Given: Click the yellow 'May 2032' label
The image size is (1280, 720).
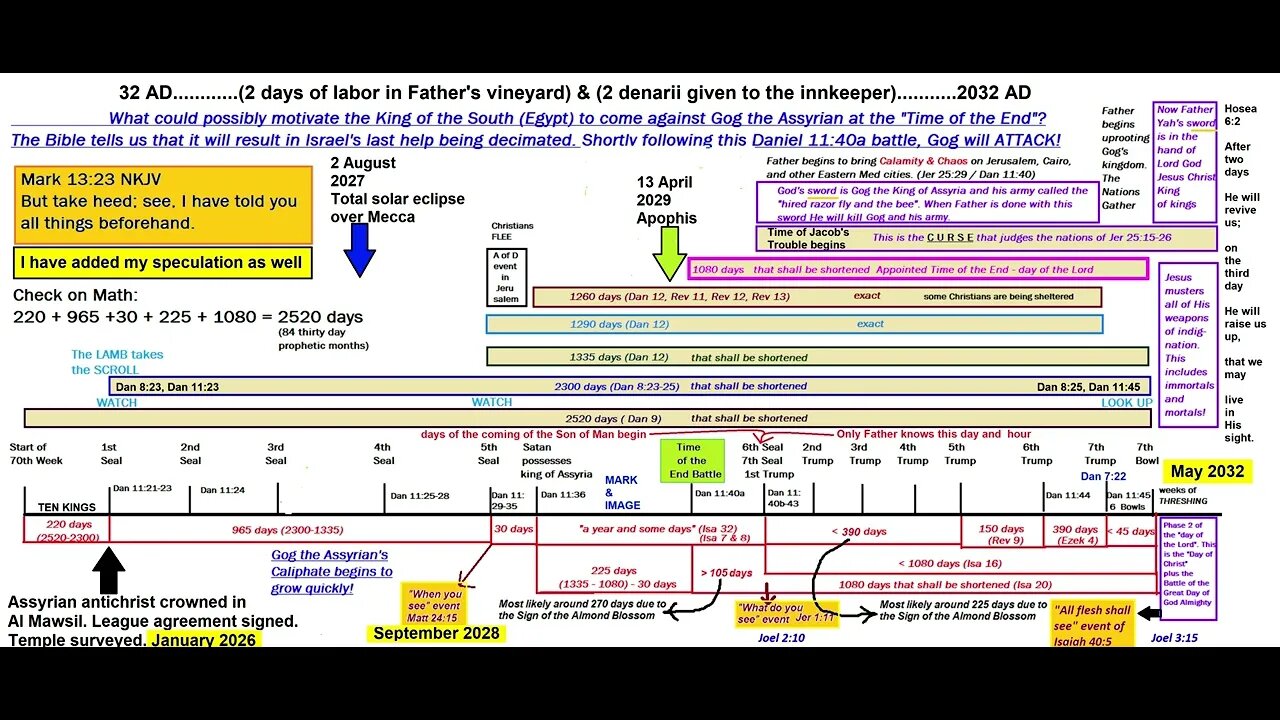Looking at the screenshot, I should (1207, 472).
